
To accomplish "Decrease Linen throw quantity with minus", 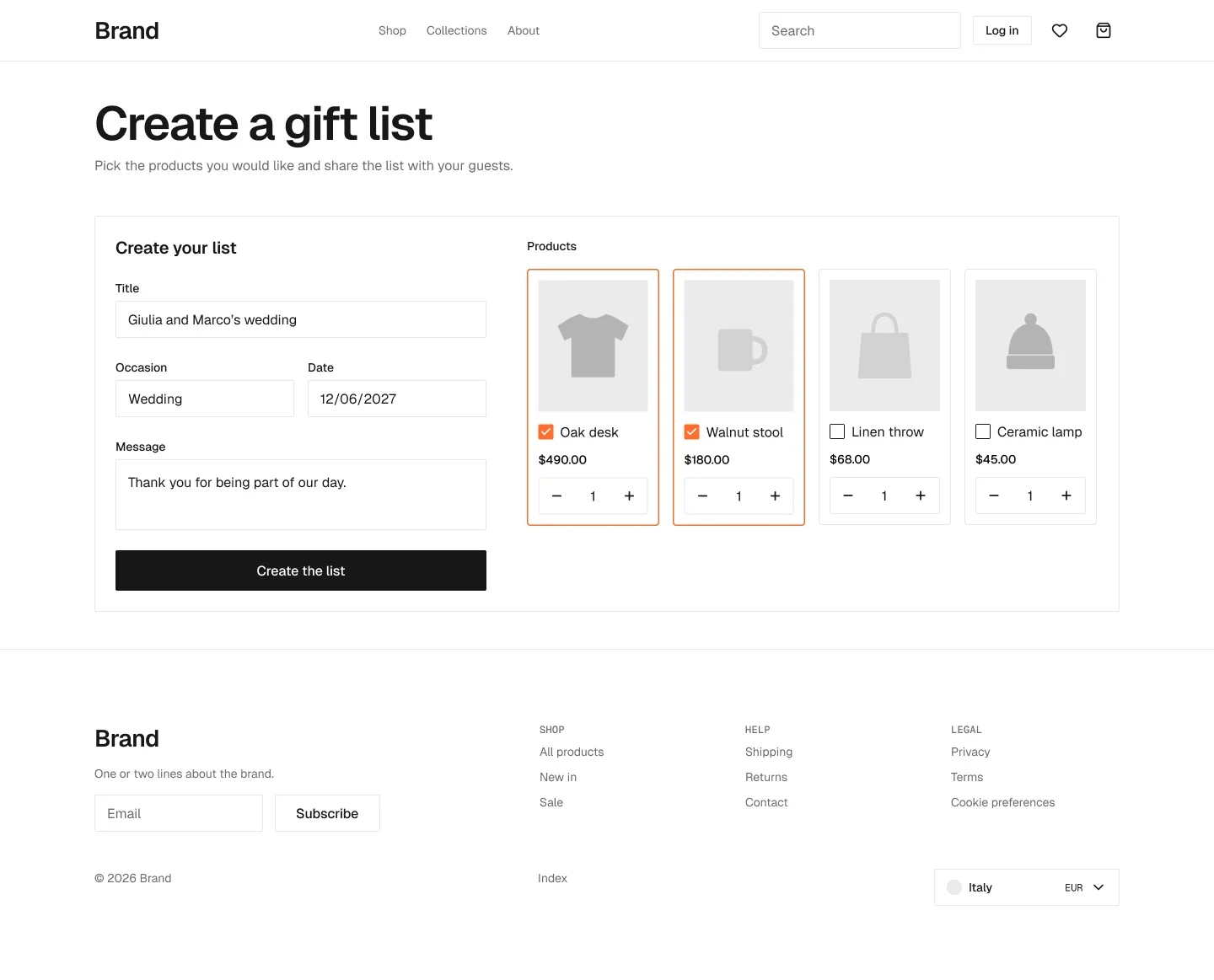I will (x=848, y=495).
